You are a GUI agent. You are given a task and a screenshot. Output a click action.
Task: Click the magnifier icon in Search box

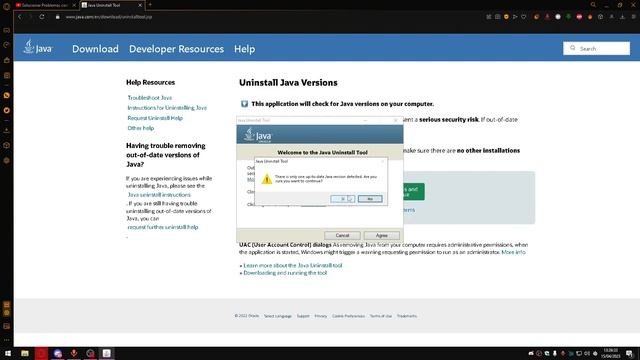point(573,48)
